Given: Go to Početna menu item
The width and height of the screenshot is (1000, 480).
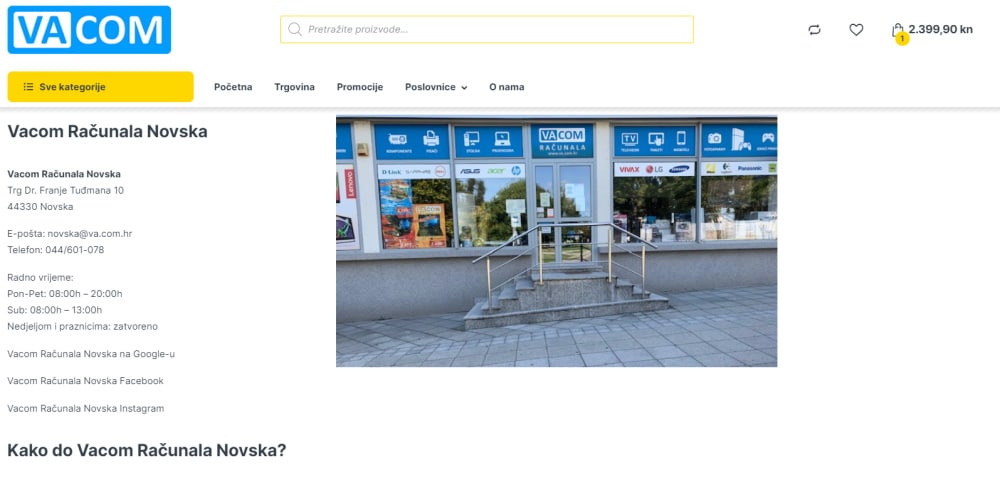Looking at the screenshot, I should pos(233,87).
